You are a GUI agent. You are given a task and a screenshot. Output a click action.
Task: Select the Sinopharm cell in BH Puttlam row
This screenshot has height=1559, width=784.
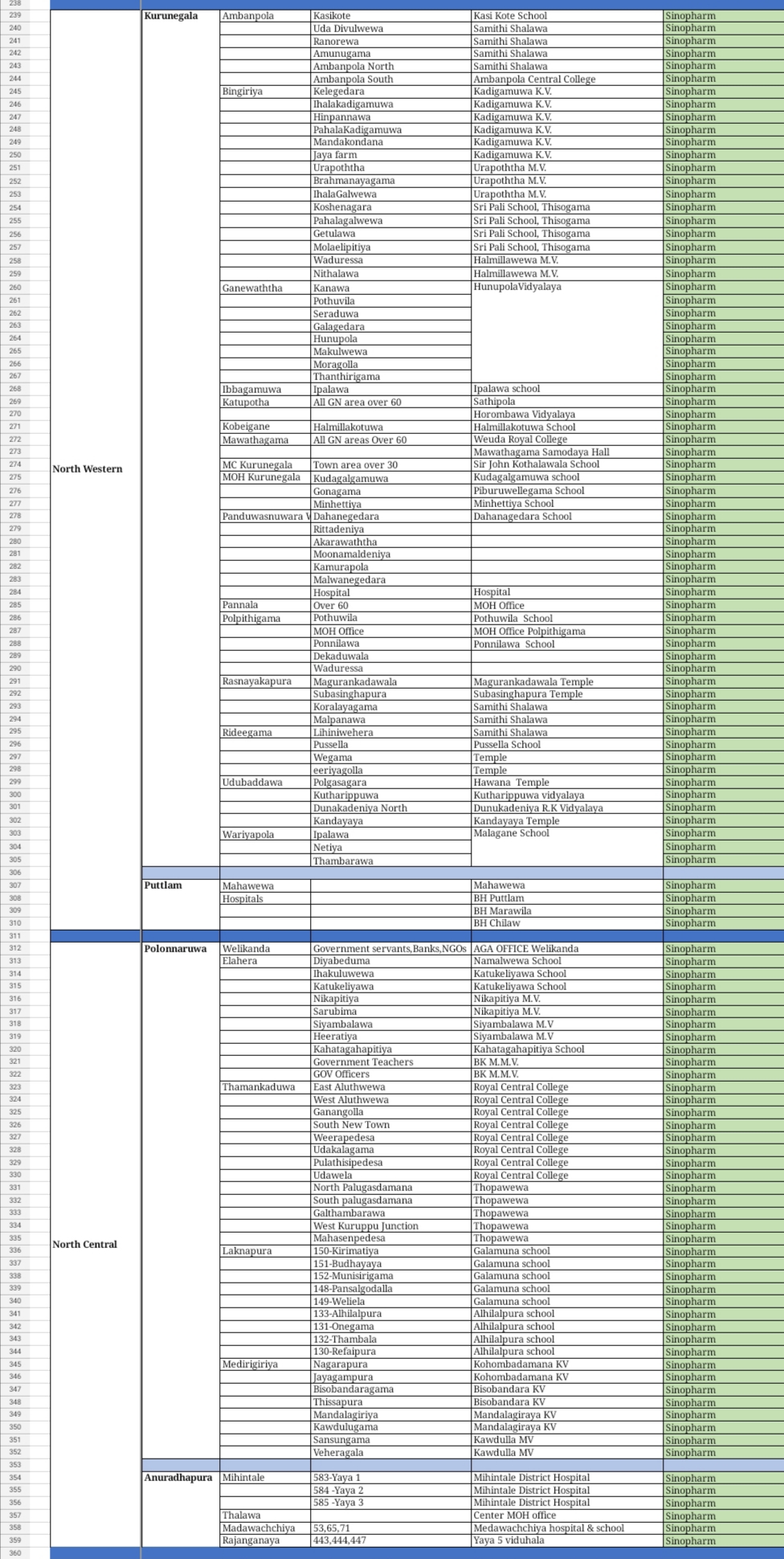tap(724, 898)
